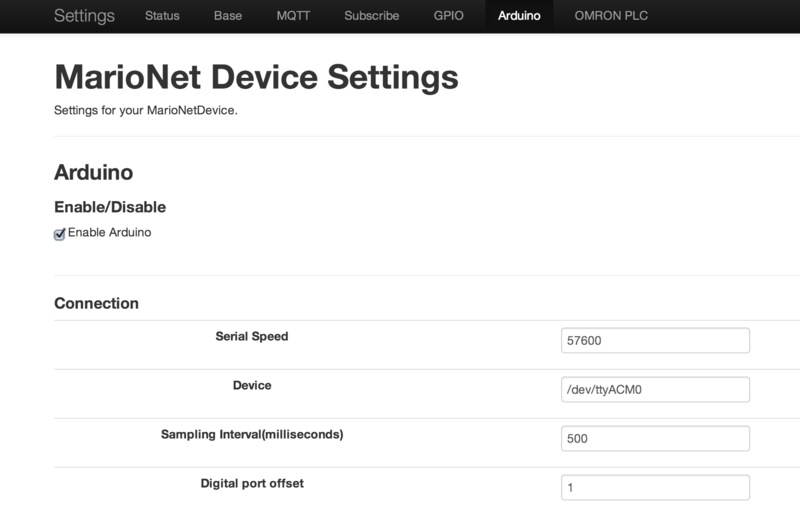The width and height of the screenshot is (800, 515).
Task: Select the GPIO tab
Action: [x=448, y=16]
